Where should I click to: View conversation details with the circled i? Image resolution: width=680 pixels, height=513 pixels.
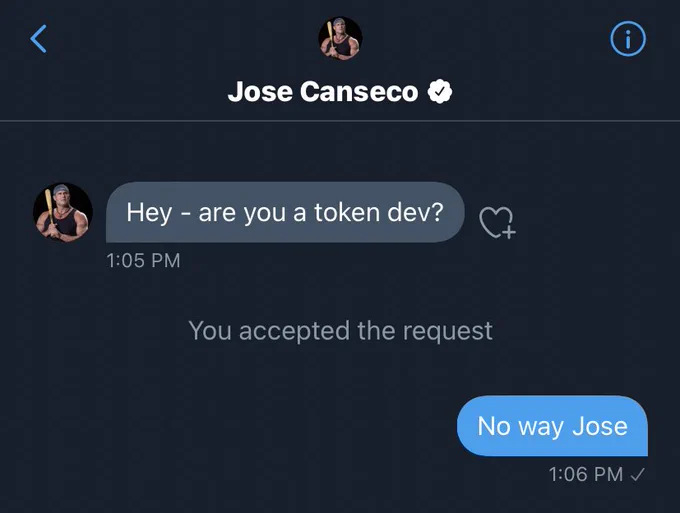(628, 39)
